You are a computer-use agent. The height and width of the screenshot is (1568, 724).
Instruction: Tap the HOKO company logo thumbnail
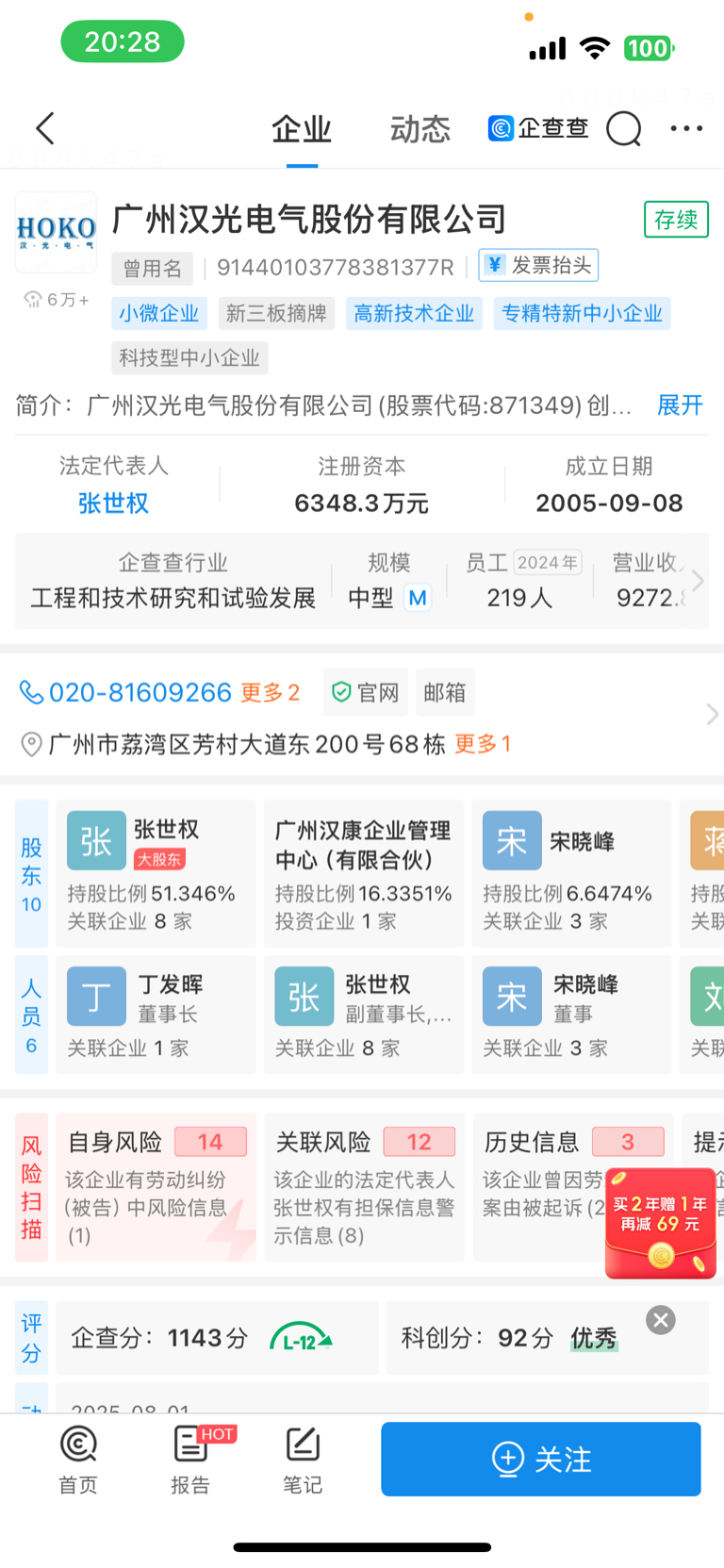tap(57, 232)
